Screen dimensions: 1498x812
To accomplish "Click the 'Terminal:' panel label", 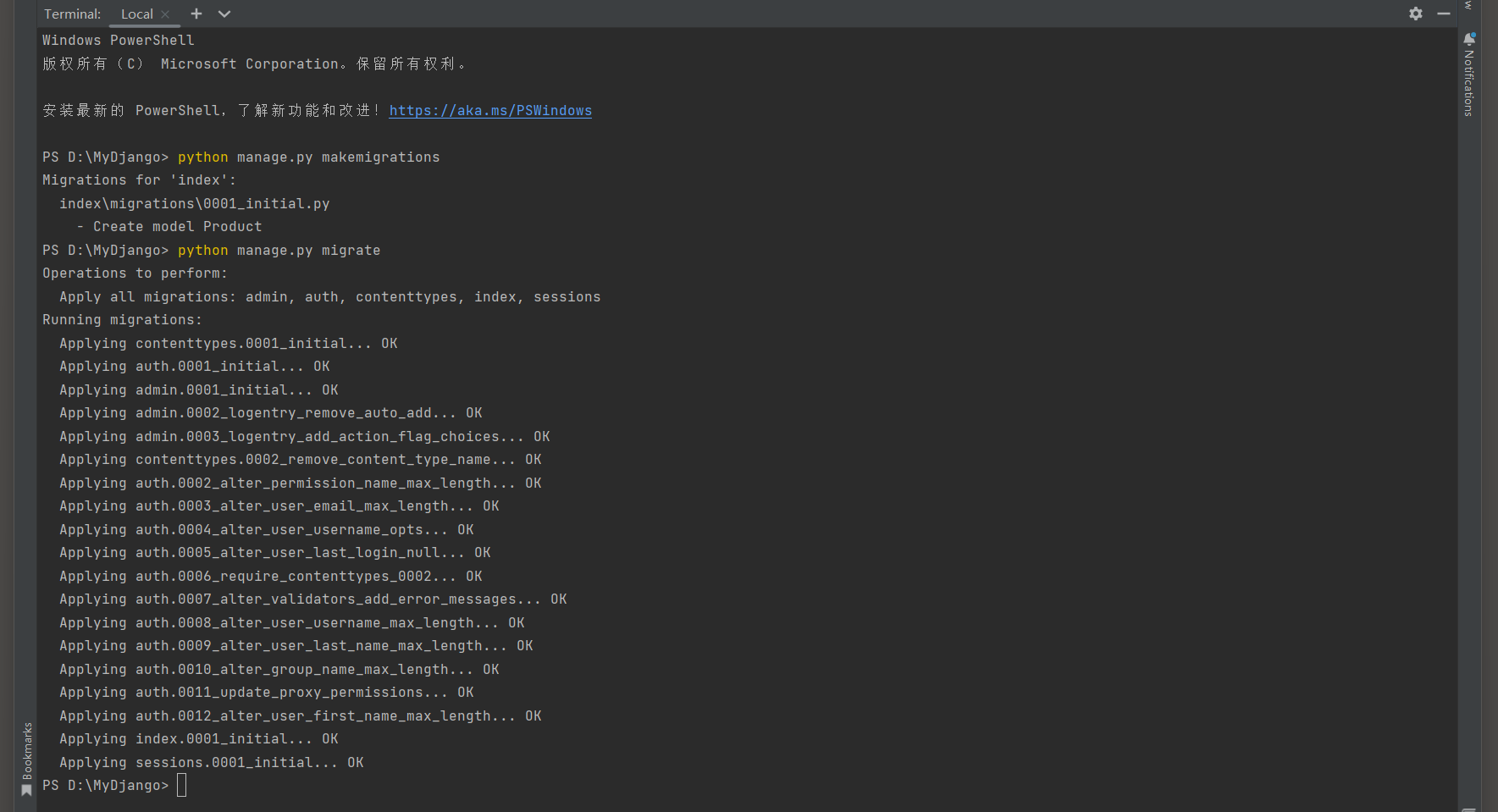I will (72, 14).
